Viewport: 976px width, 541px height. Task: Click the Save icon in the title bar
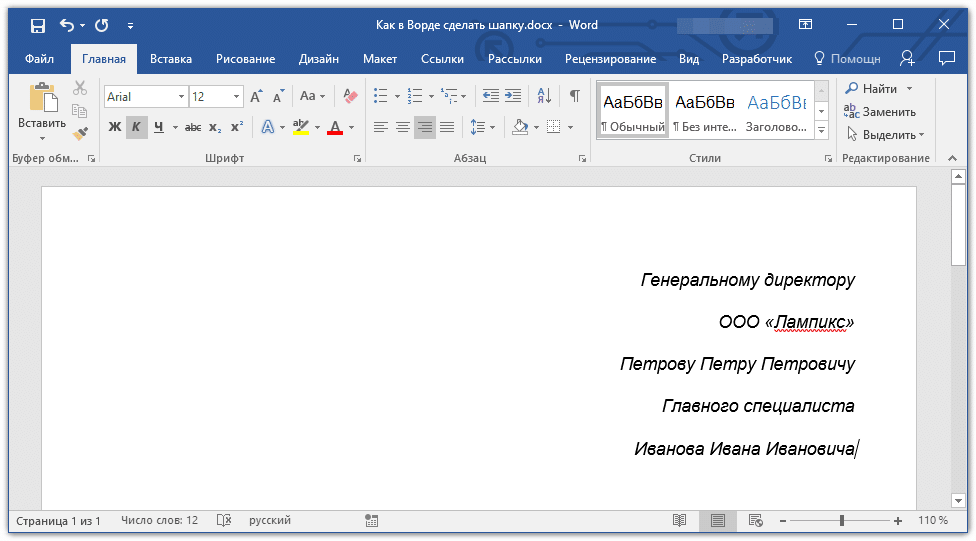[37, 25]
